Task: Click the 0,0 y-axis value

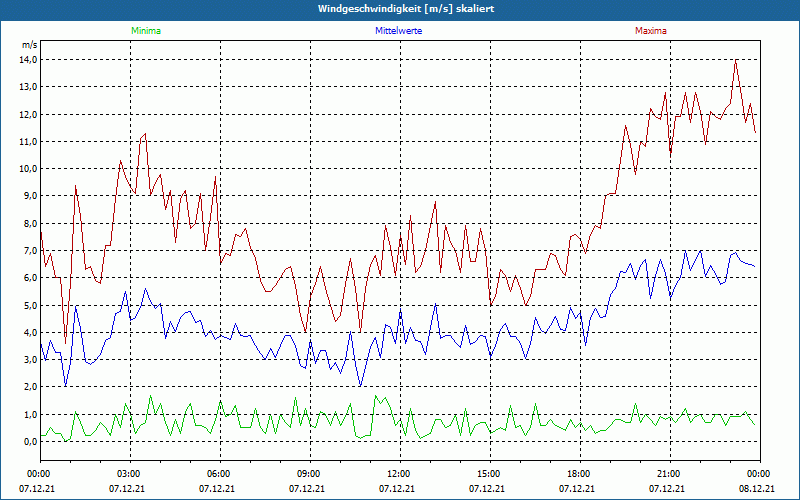Action: (x=31, y=442)
